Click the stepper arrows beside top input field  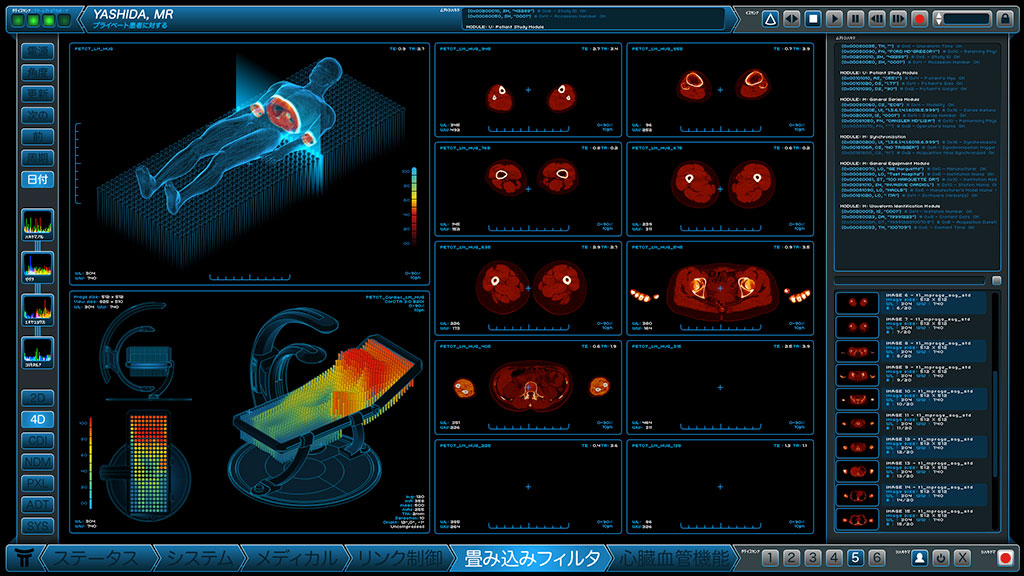940,18
